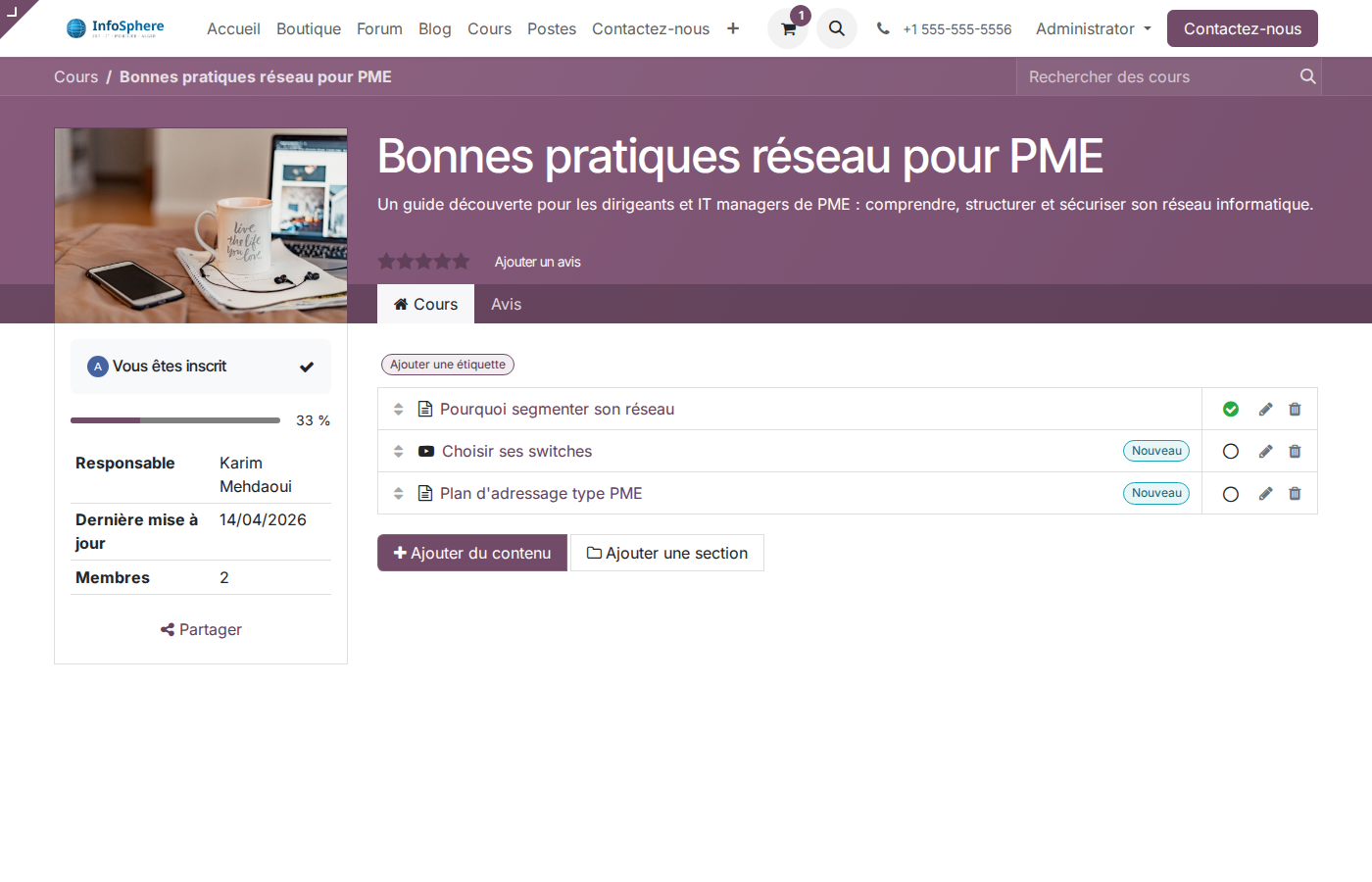Toggle completion circle for "Plan d'adressage type PME"
Screen dimensions: 1372x882
point(1230,493)
